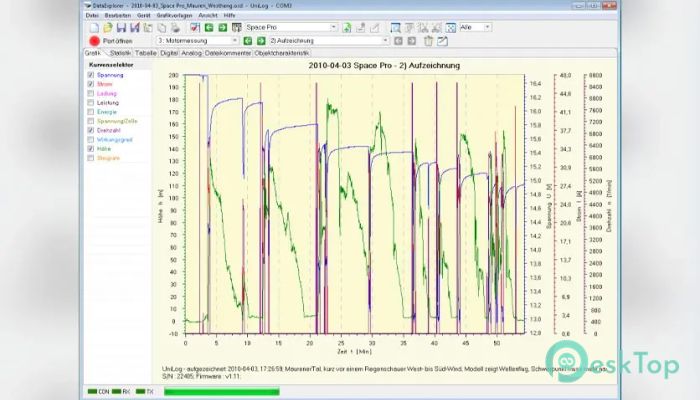This screenshot has width=700, height=400.
Task: Switch to next device with green right arrow
Action: (222, 28)
